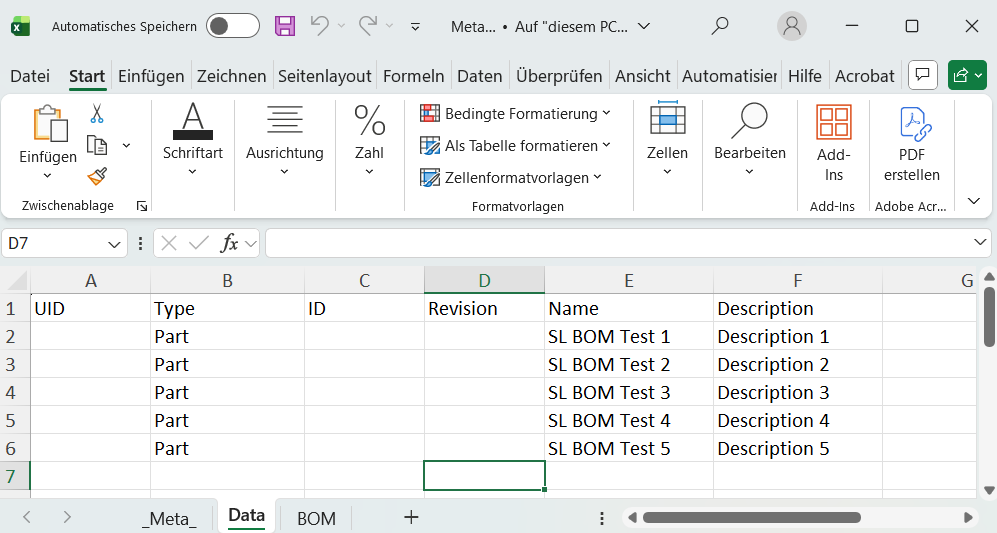997x533 pixels.
Task: Open the Copy options dropdown arrow
Action: pos(127,146)
